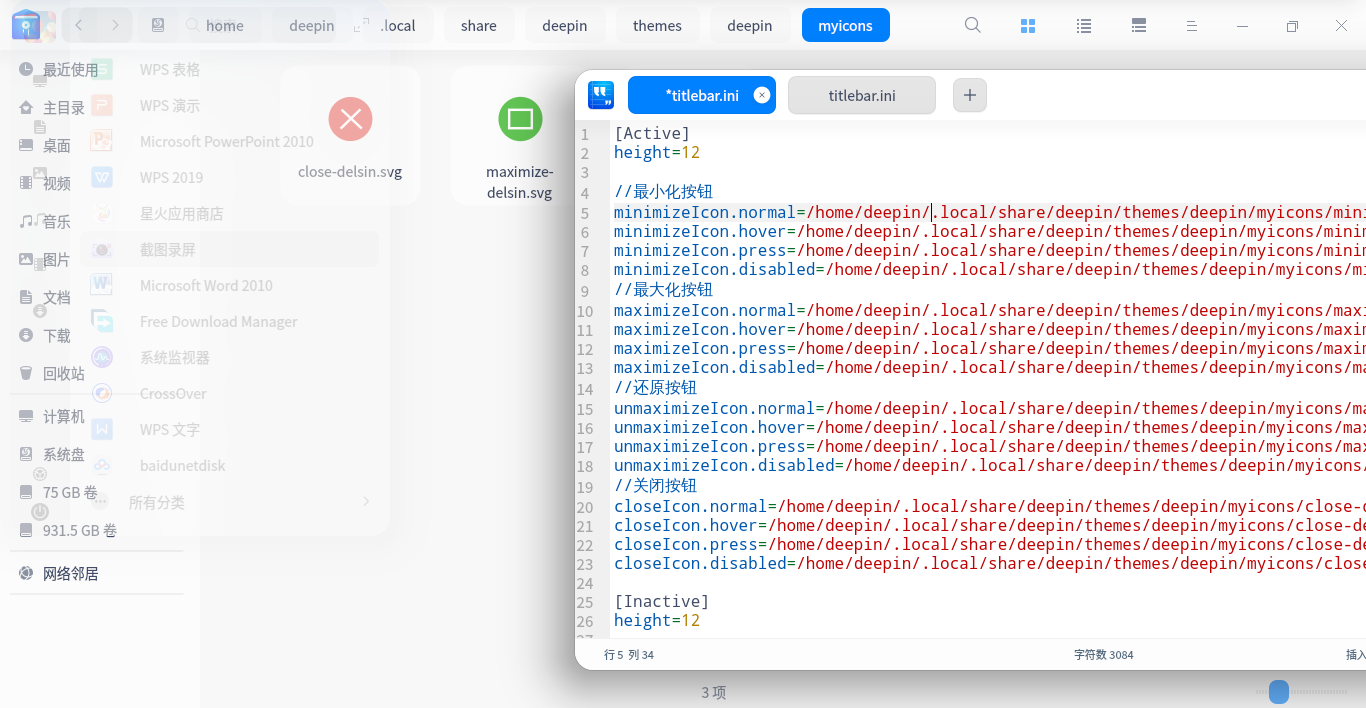The image size is (1366, 708).
Task: Click the text editor app logo icon
Action: pos(601,95)
